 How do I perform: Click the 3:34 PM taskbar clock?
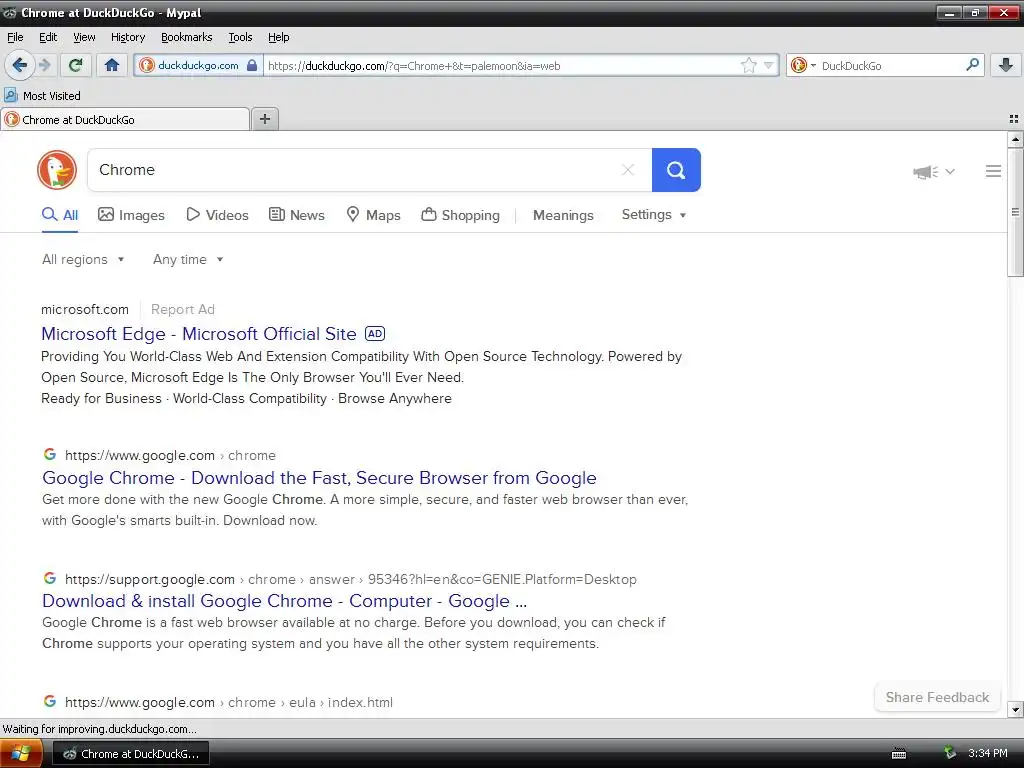987,754
